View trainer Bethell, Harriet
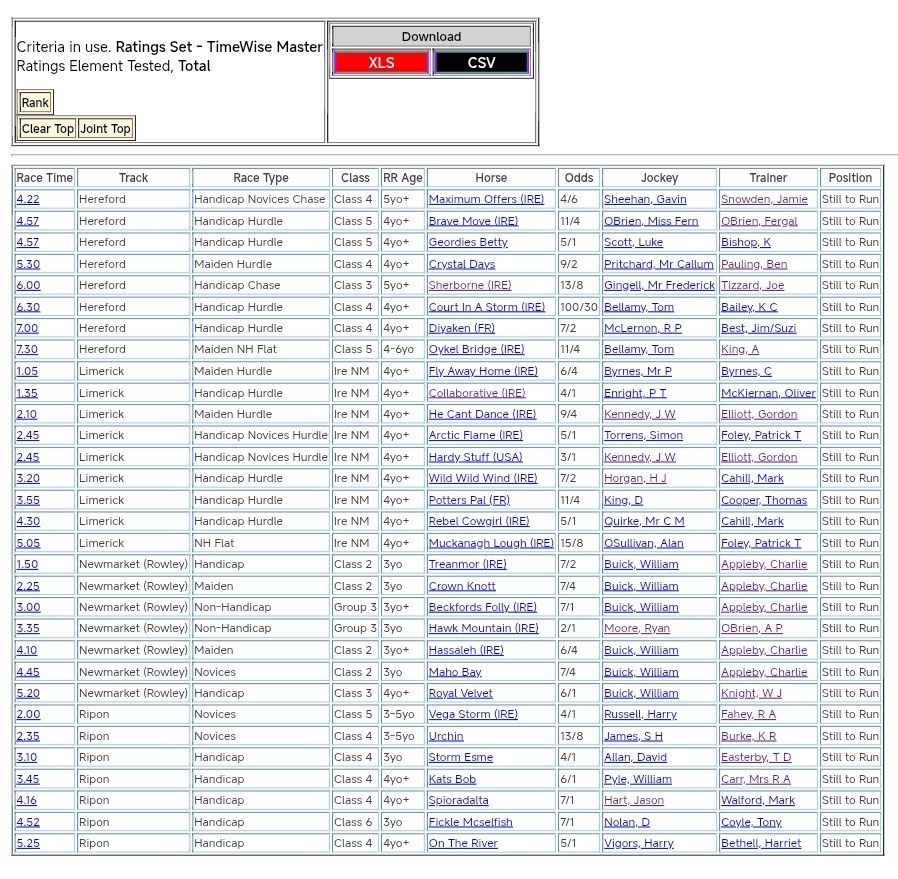 [x=761, y=843]
